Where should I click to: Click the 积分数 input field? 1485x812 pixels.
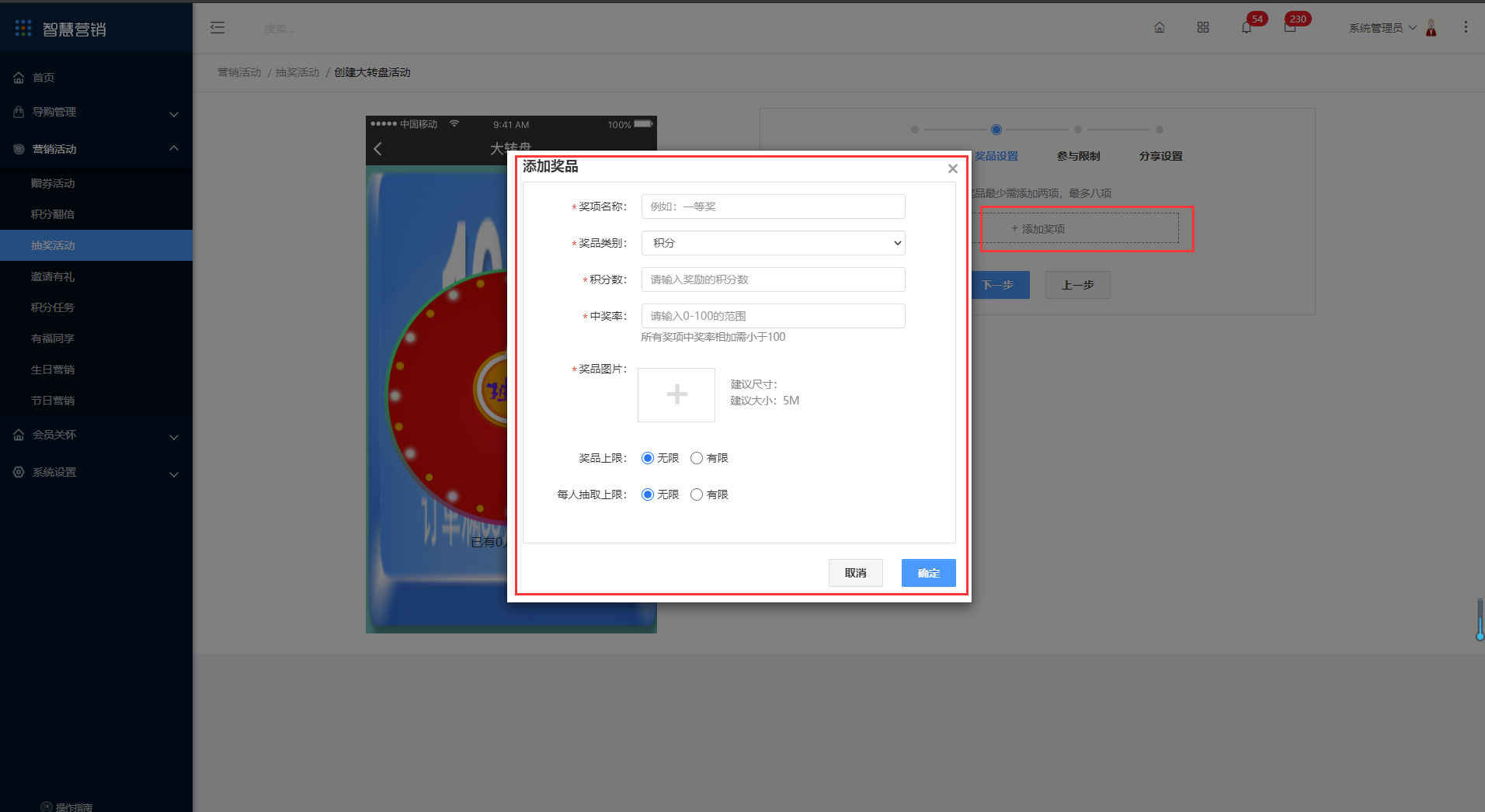click(x=774, y=279)
